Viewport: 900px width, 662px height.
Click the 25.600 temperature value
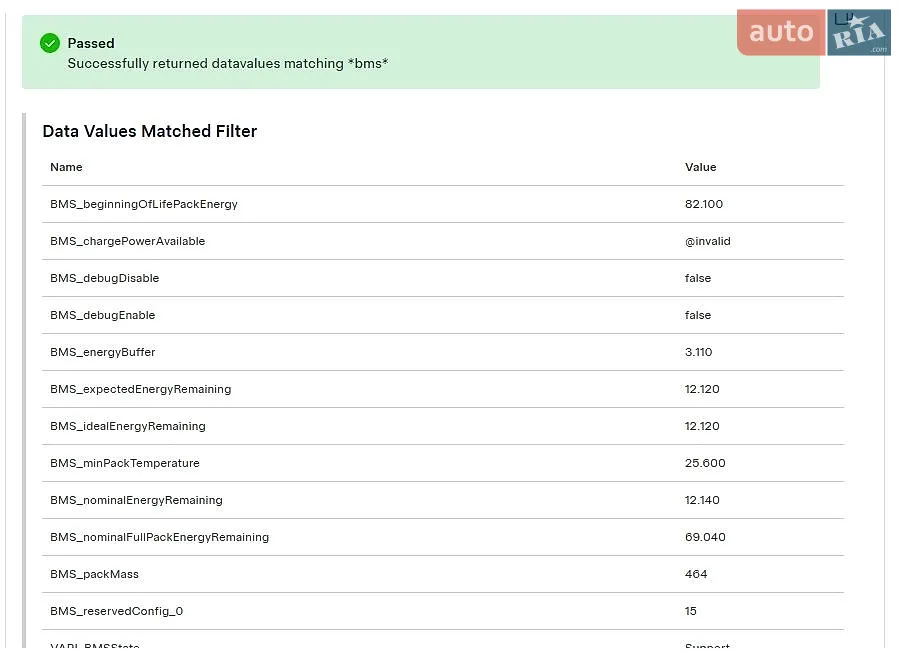705,463
